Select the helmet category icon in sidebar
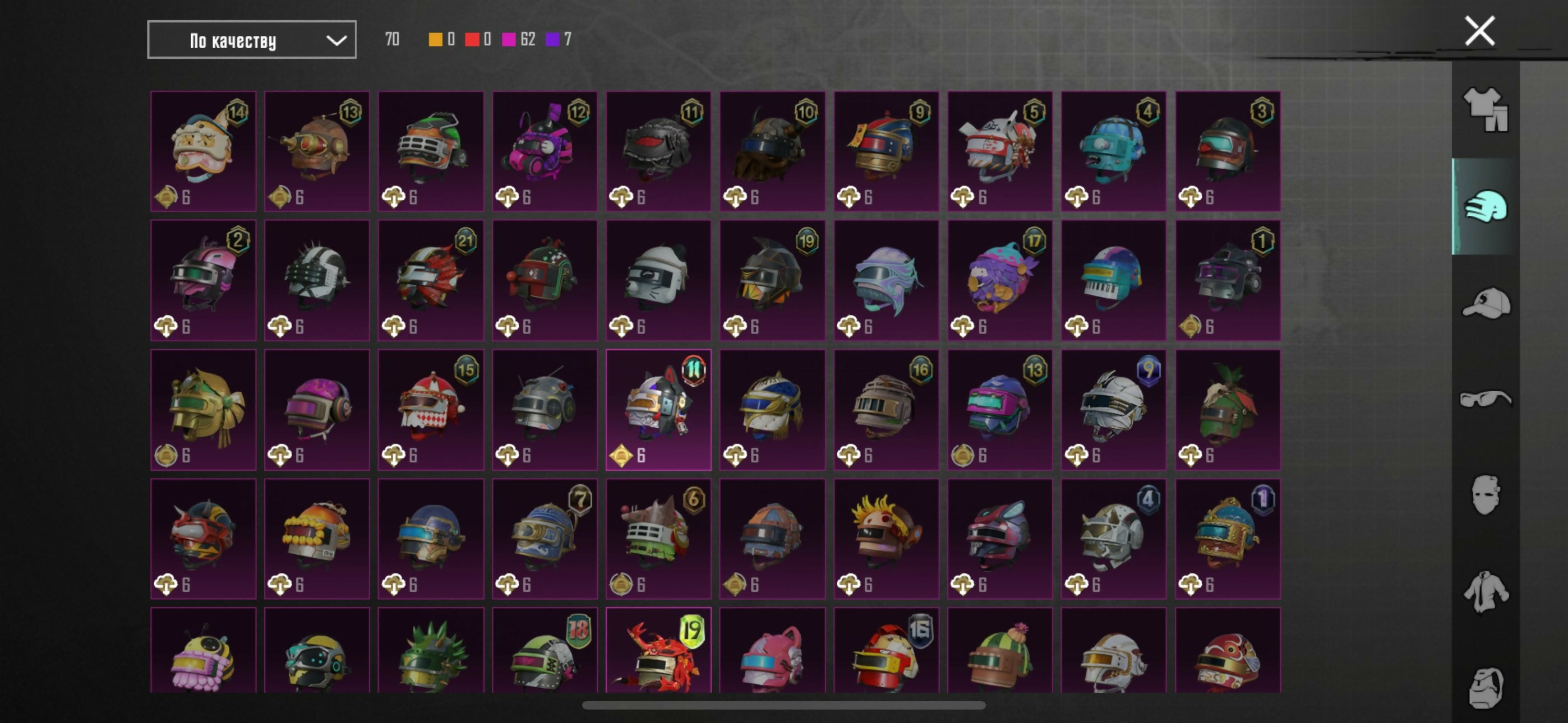The image size is (1568, 723). (x=1485, y=206)
